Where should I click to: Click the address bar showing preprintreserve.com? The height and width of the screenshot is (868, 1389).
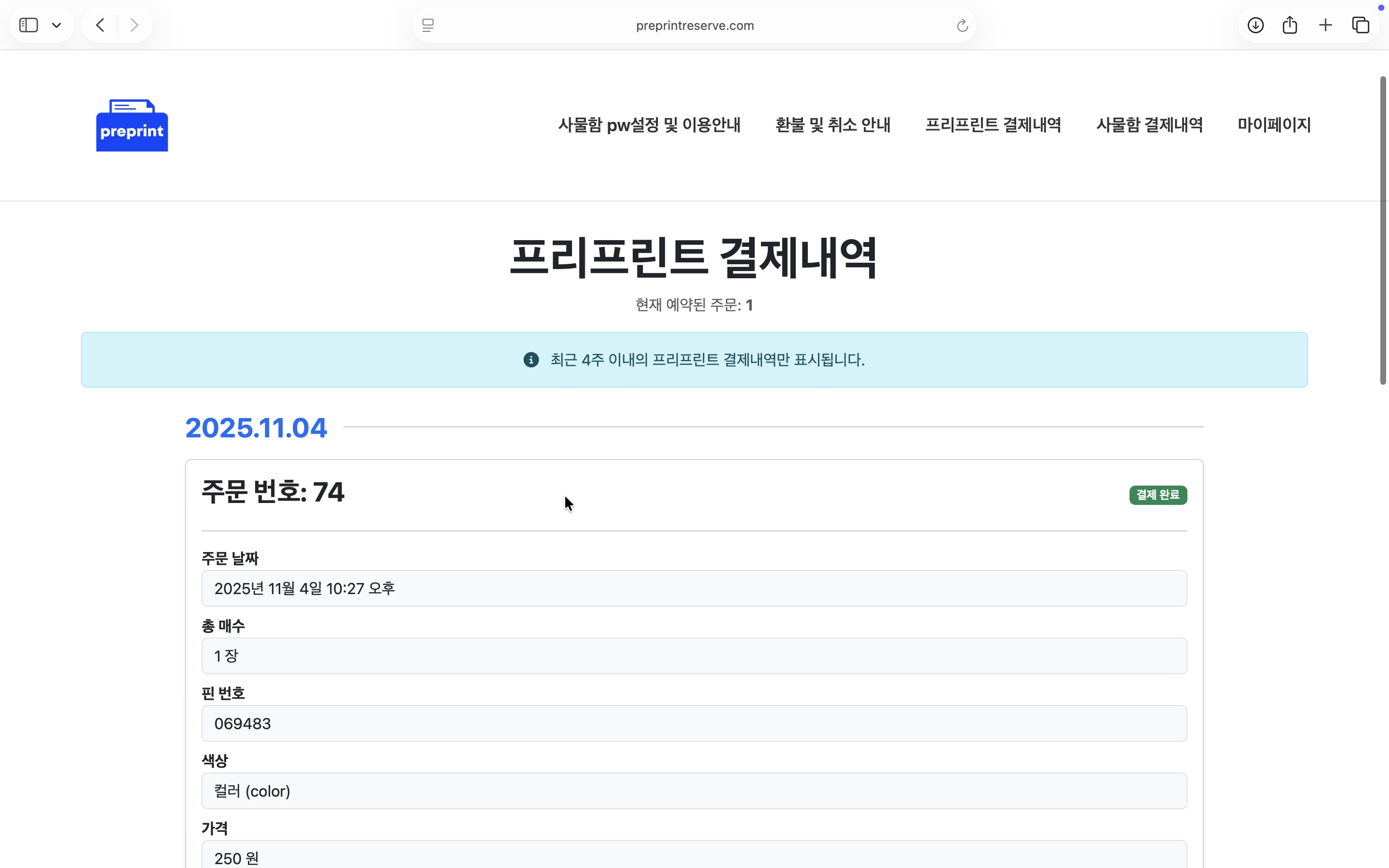pos(694,25)
